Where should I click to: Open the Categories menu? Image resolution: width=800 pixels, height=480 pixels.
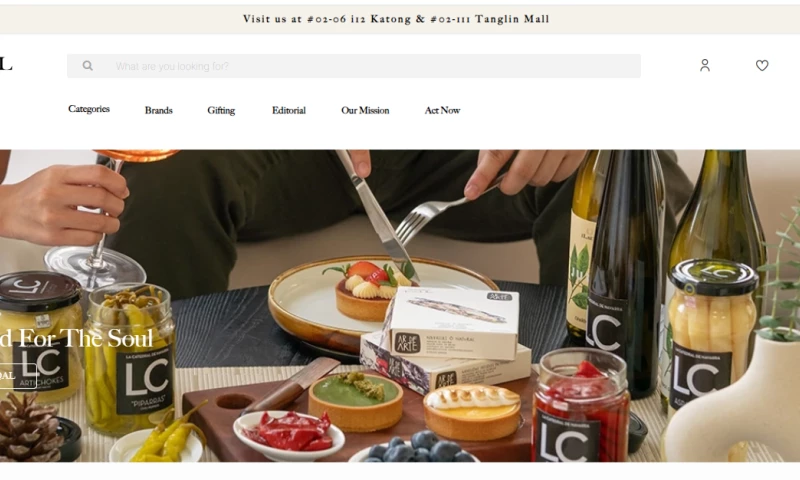coord(89,109)
